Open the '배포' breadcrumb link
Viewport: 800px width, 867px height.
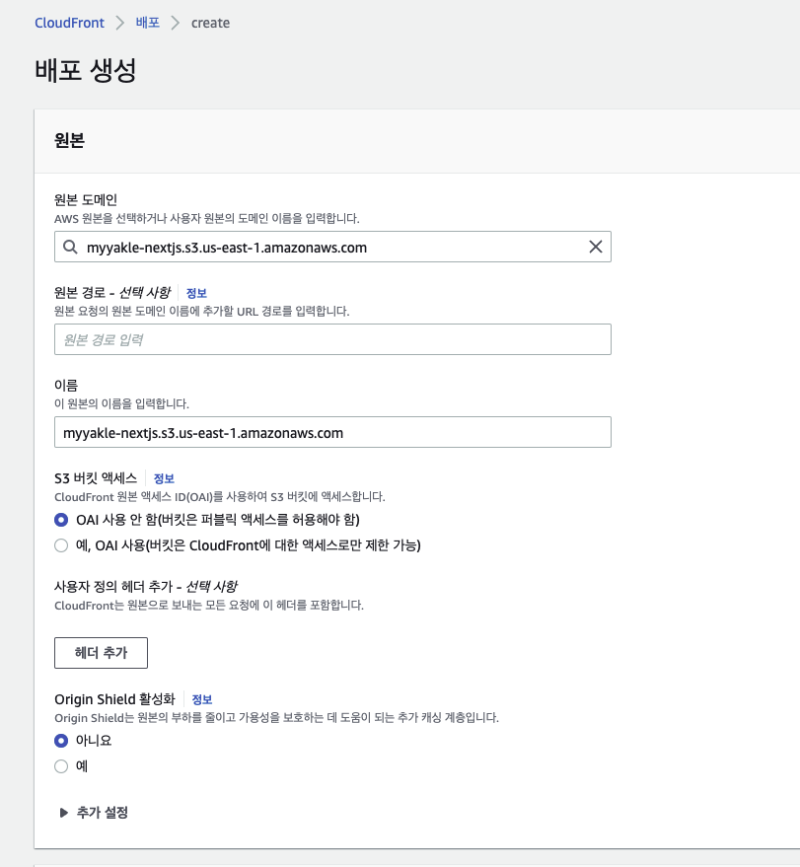tap(148, 22)
